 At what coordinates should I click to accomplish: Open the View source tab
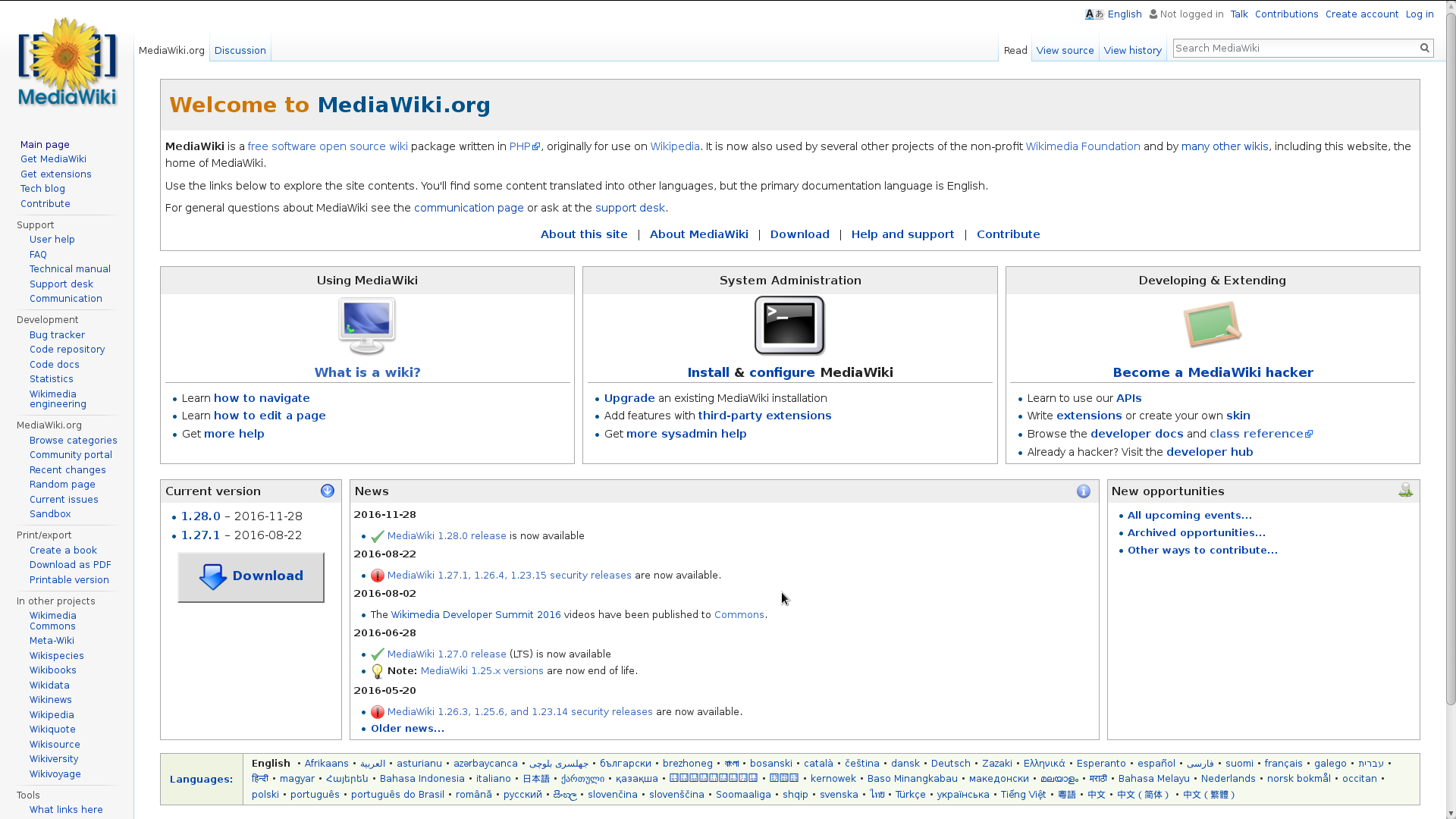pos(1065,51)
